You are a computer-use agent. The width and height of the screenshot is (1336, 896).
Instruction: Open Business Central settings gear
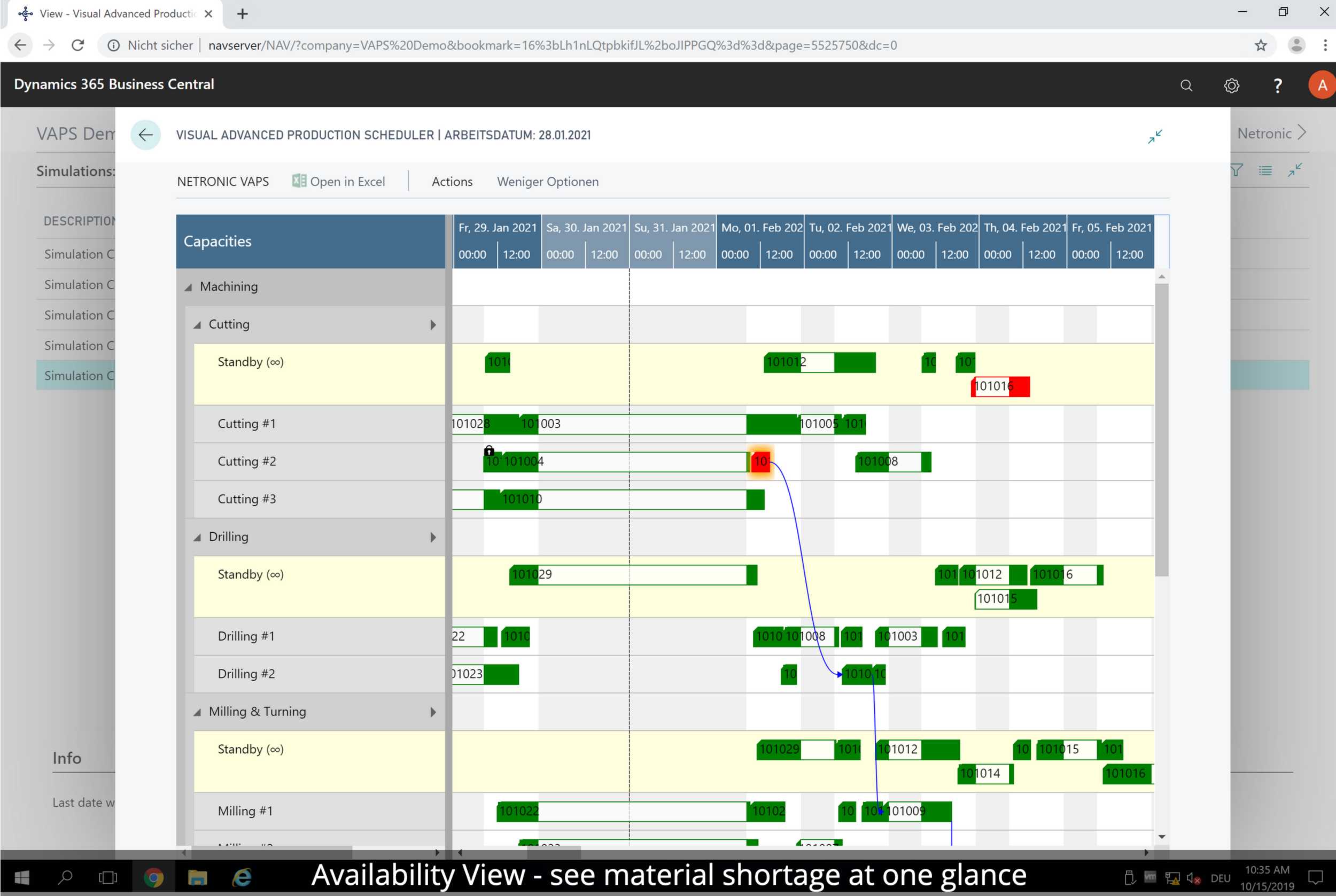1231,85
